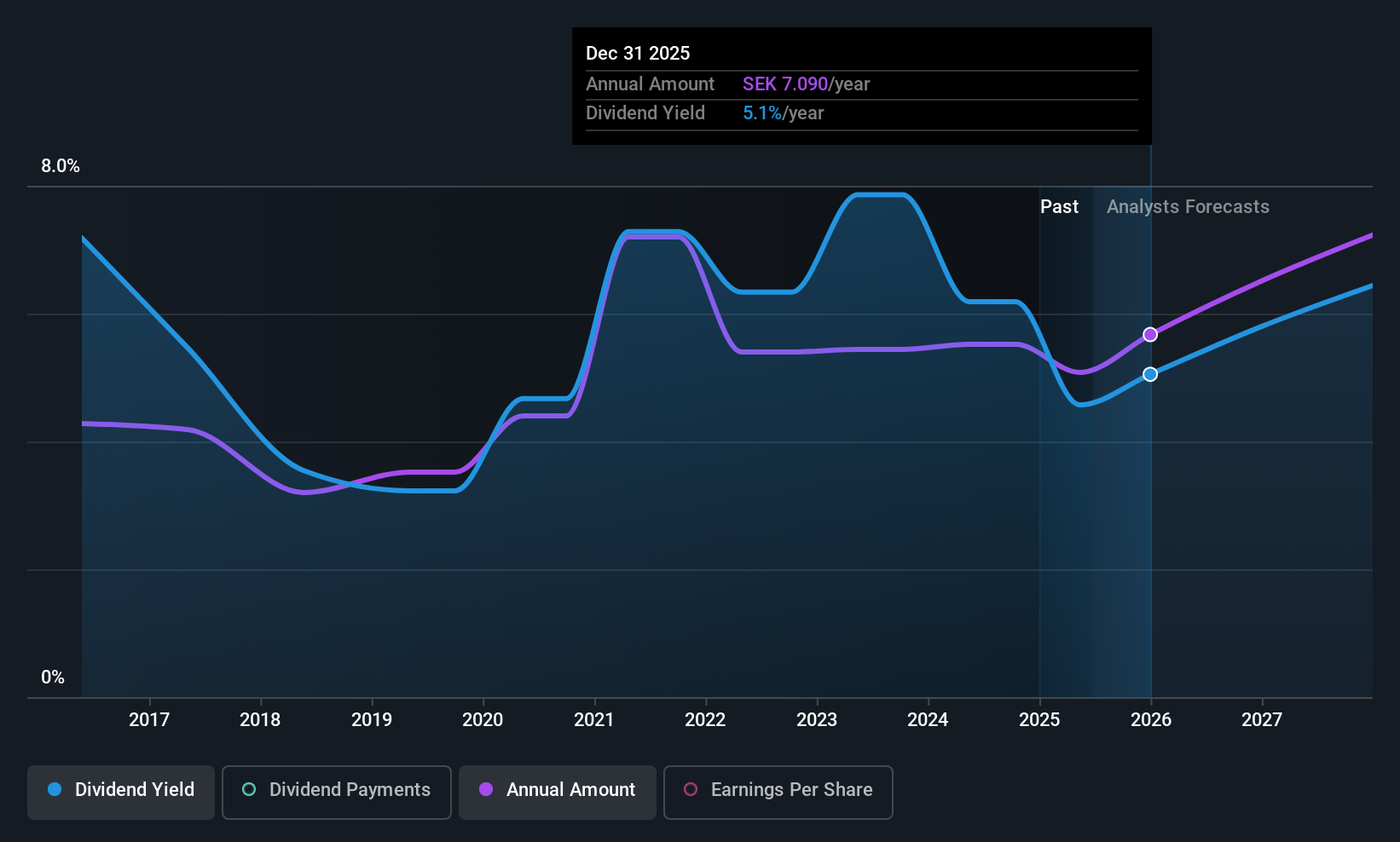Click the 2027 x-axis label
The image size is (1400, 842).
pyautogui.click(x=1262, y=720)
